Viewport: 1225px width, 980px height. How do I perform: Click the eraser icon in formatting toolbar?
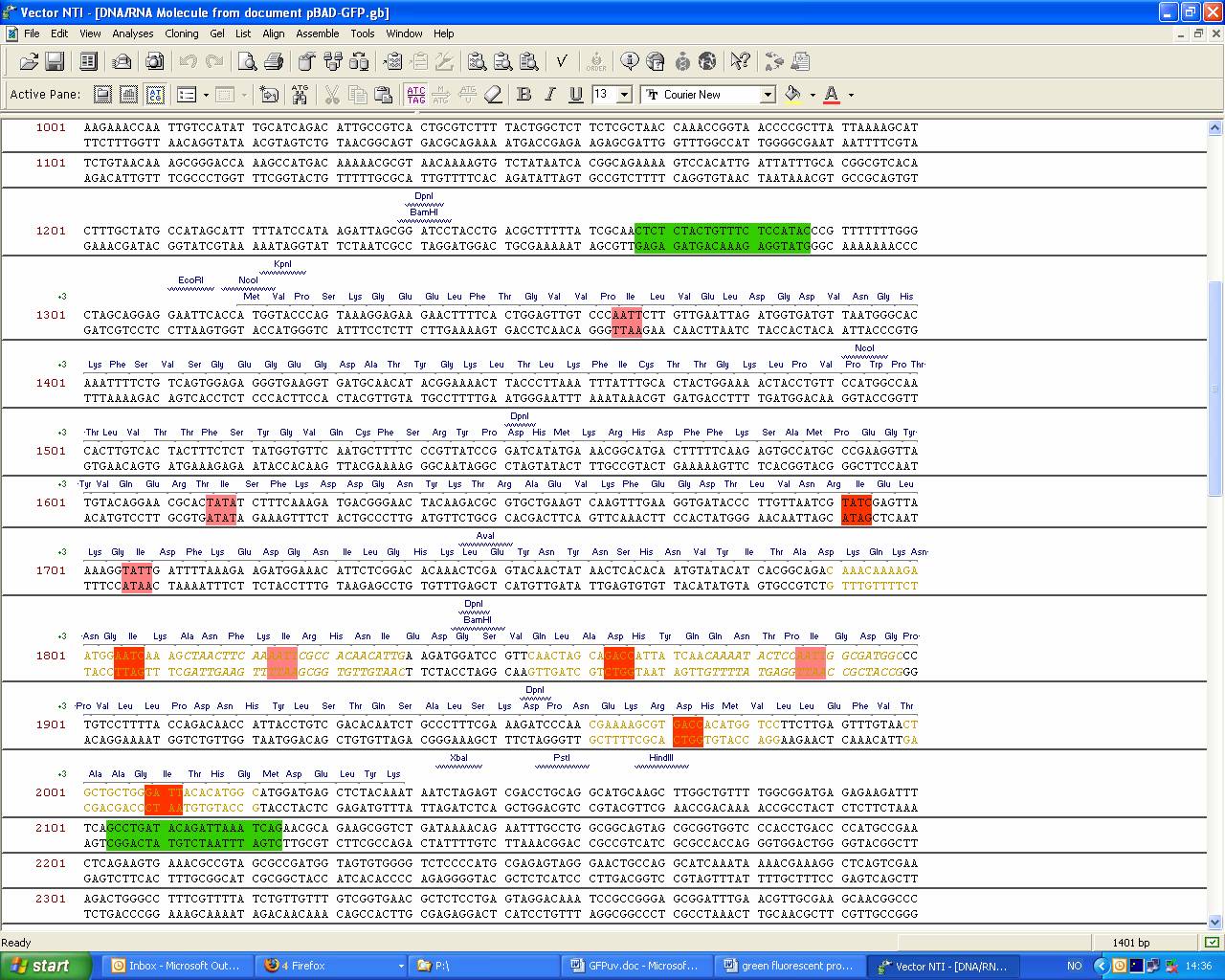pyautogui.click(x=493, y=94)
